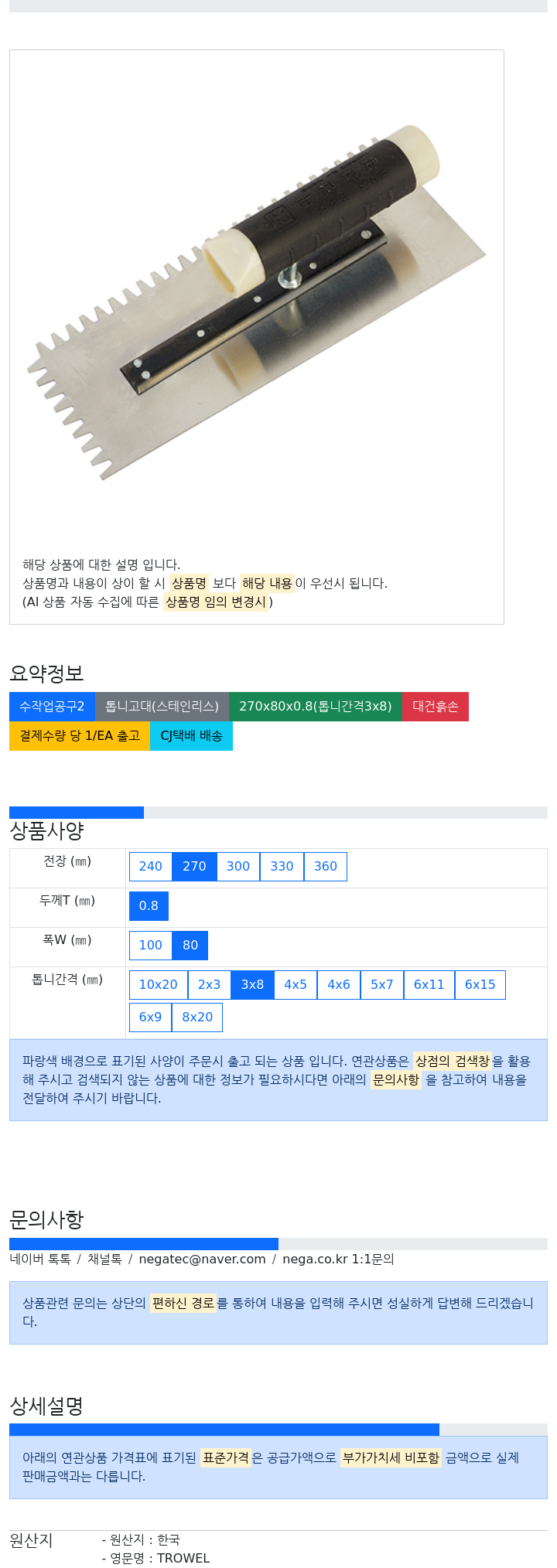
Task: Click the CJ택배 배송 badge
Action: coord(191,736)
